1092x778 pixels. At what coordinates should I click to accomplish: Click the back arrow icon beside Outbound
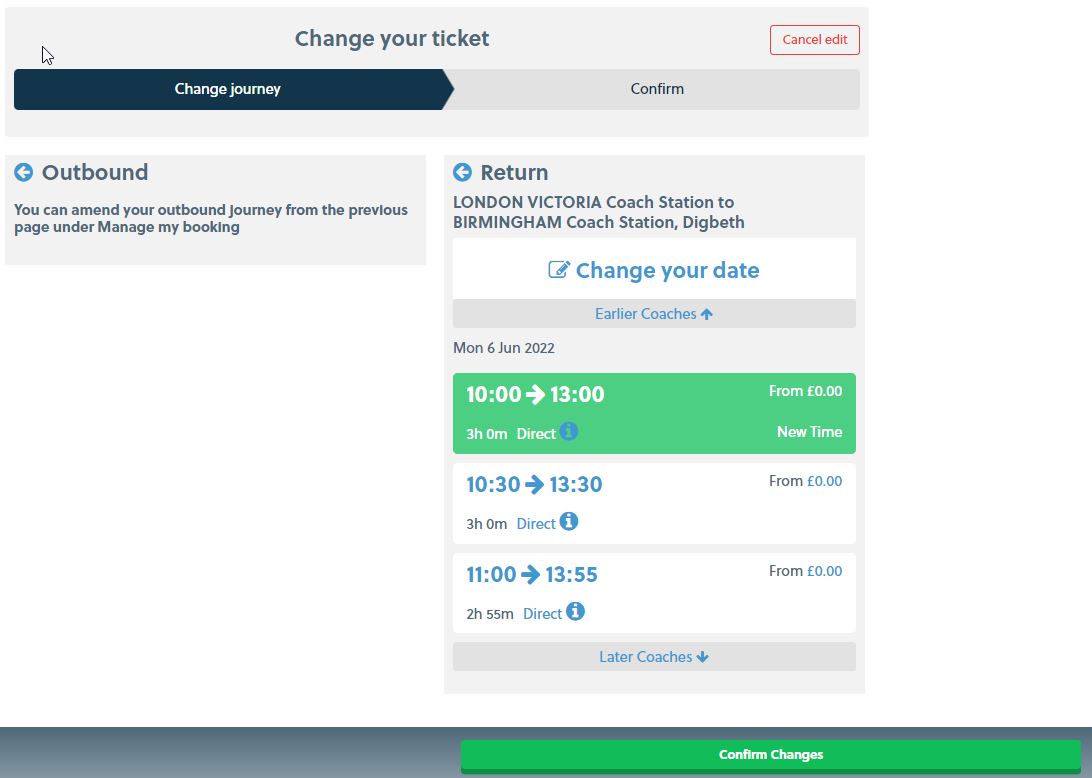(x=24, y=172)
